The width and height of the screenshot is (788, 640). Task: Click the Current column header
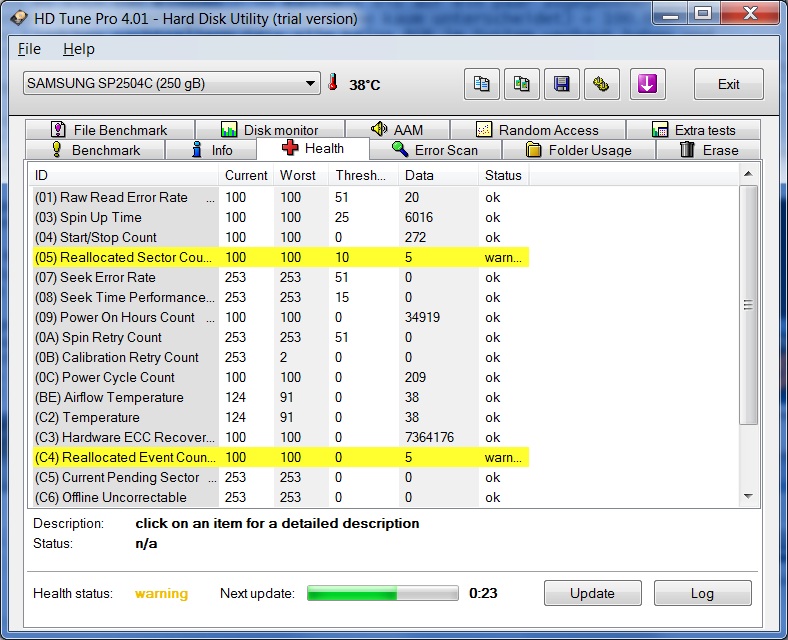pyautogui.click(x=246, y=175)
